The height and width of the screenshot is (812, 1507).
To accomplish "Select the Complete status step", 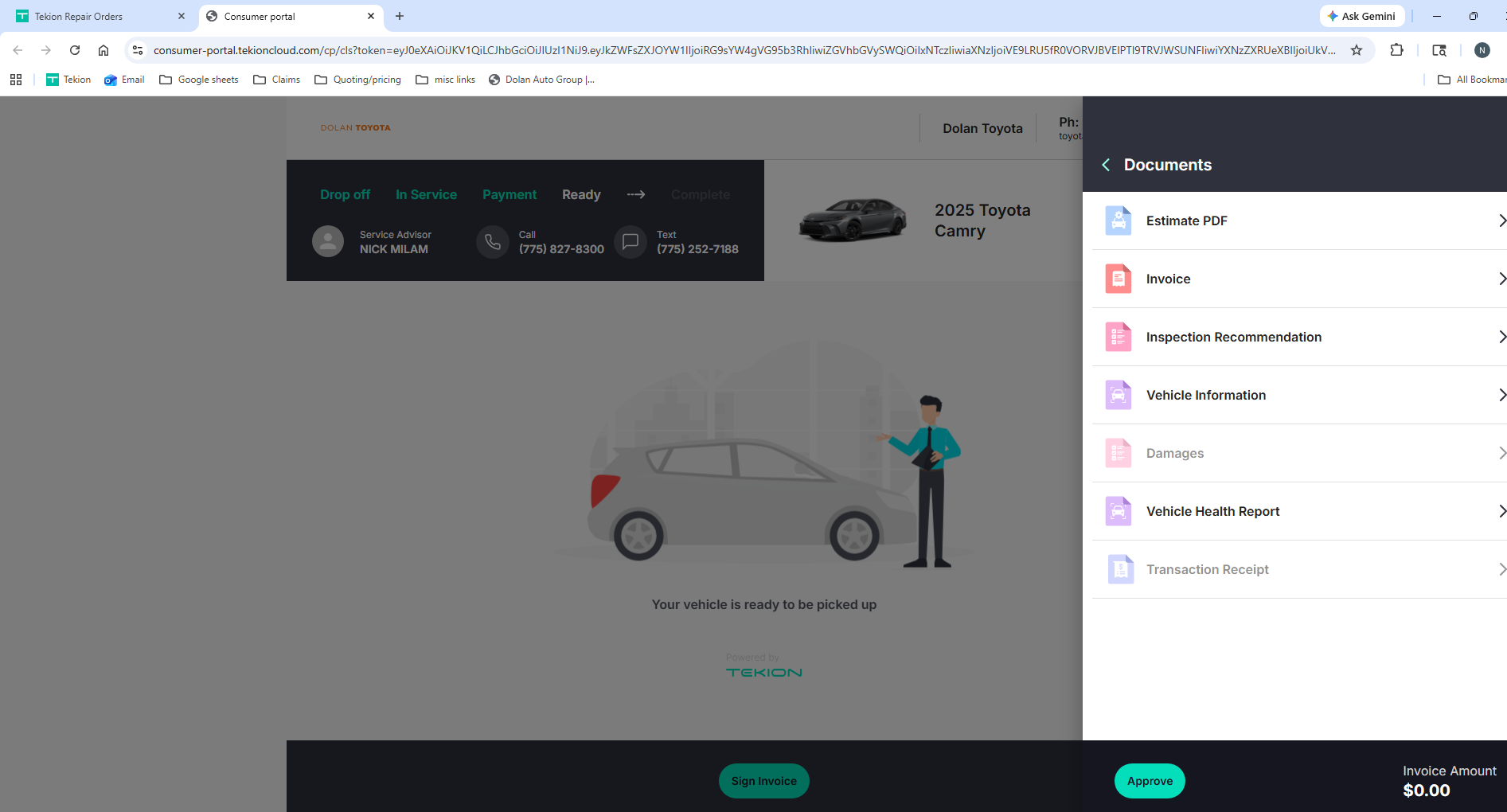I will (700, 194).
